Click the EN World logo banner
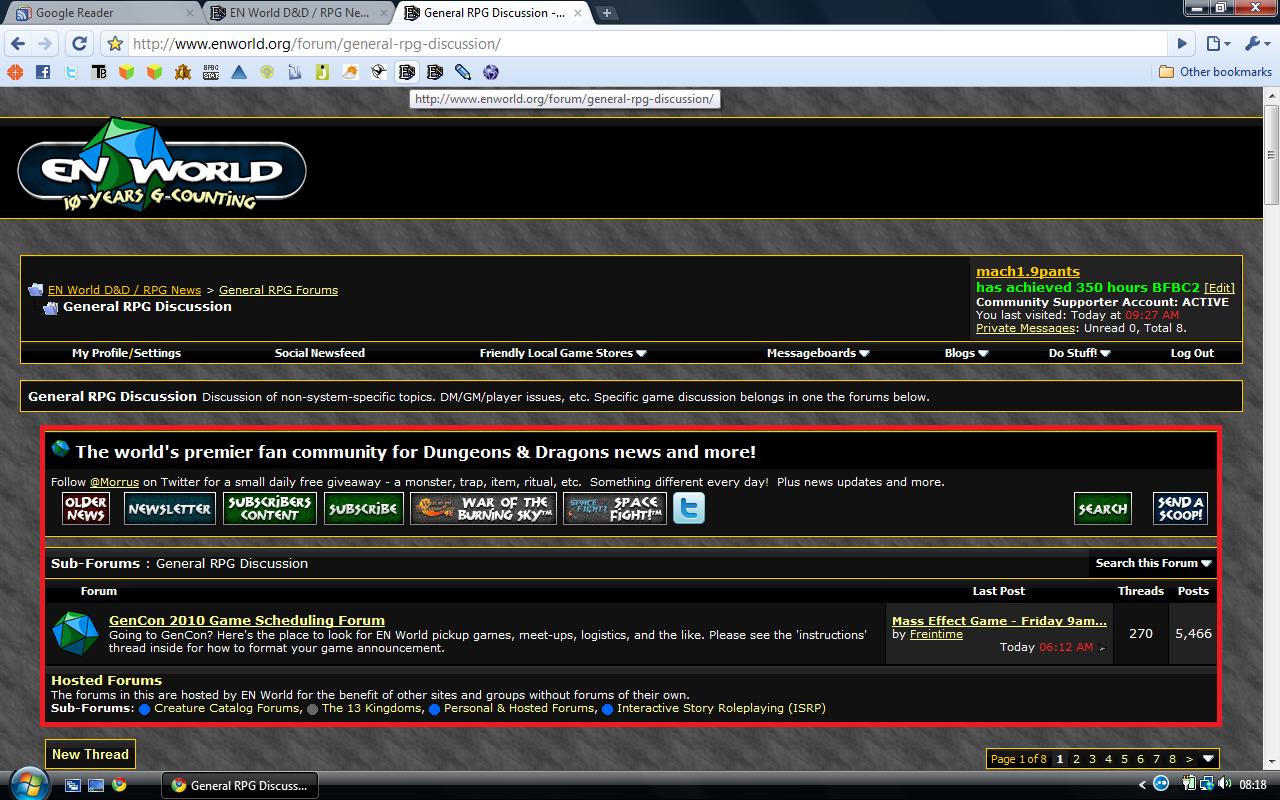This screenshot has height=800, width=1280. (162, 165)
